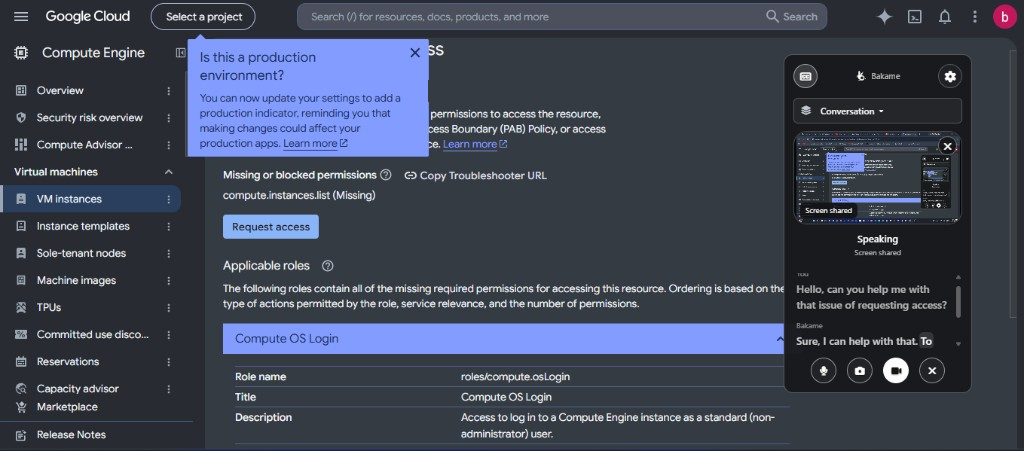The image size is (1024, 451).
Task: Open the Gemini AI sparkle icon
Action: coord(884,17)
